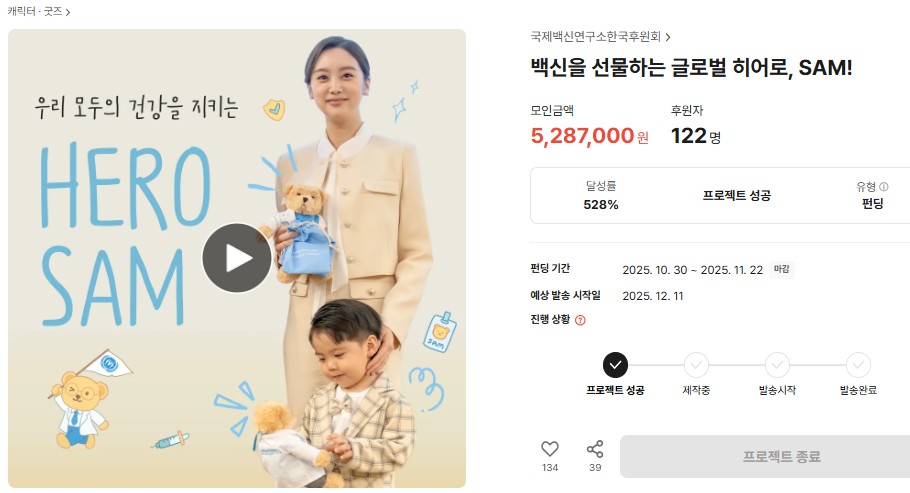Click the chevron after 국제백신연구소한국후원회
This screenshot has width=910, height=493.
tap(668, 37)
